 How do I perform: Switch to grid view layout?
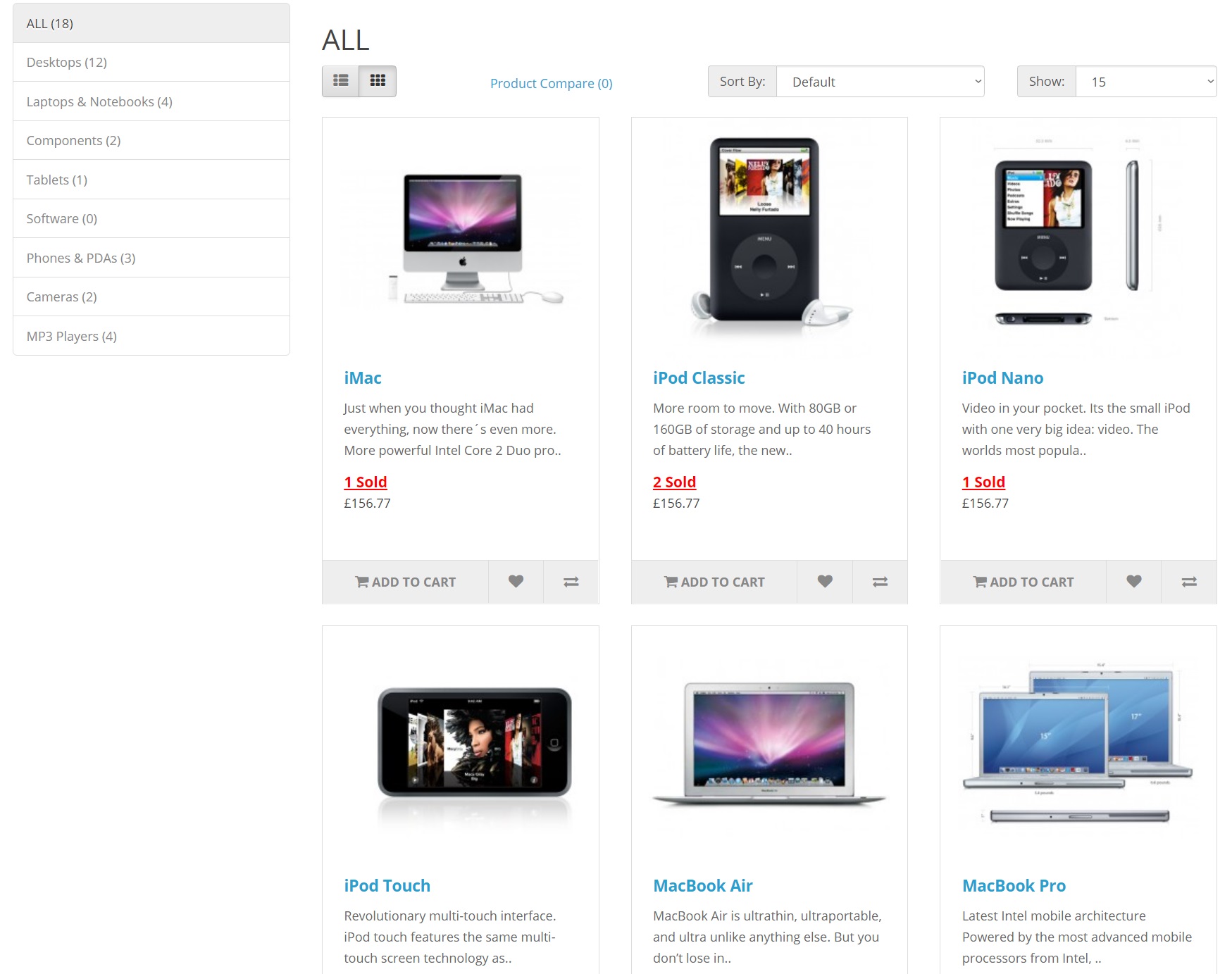[x=378, y=81]
